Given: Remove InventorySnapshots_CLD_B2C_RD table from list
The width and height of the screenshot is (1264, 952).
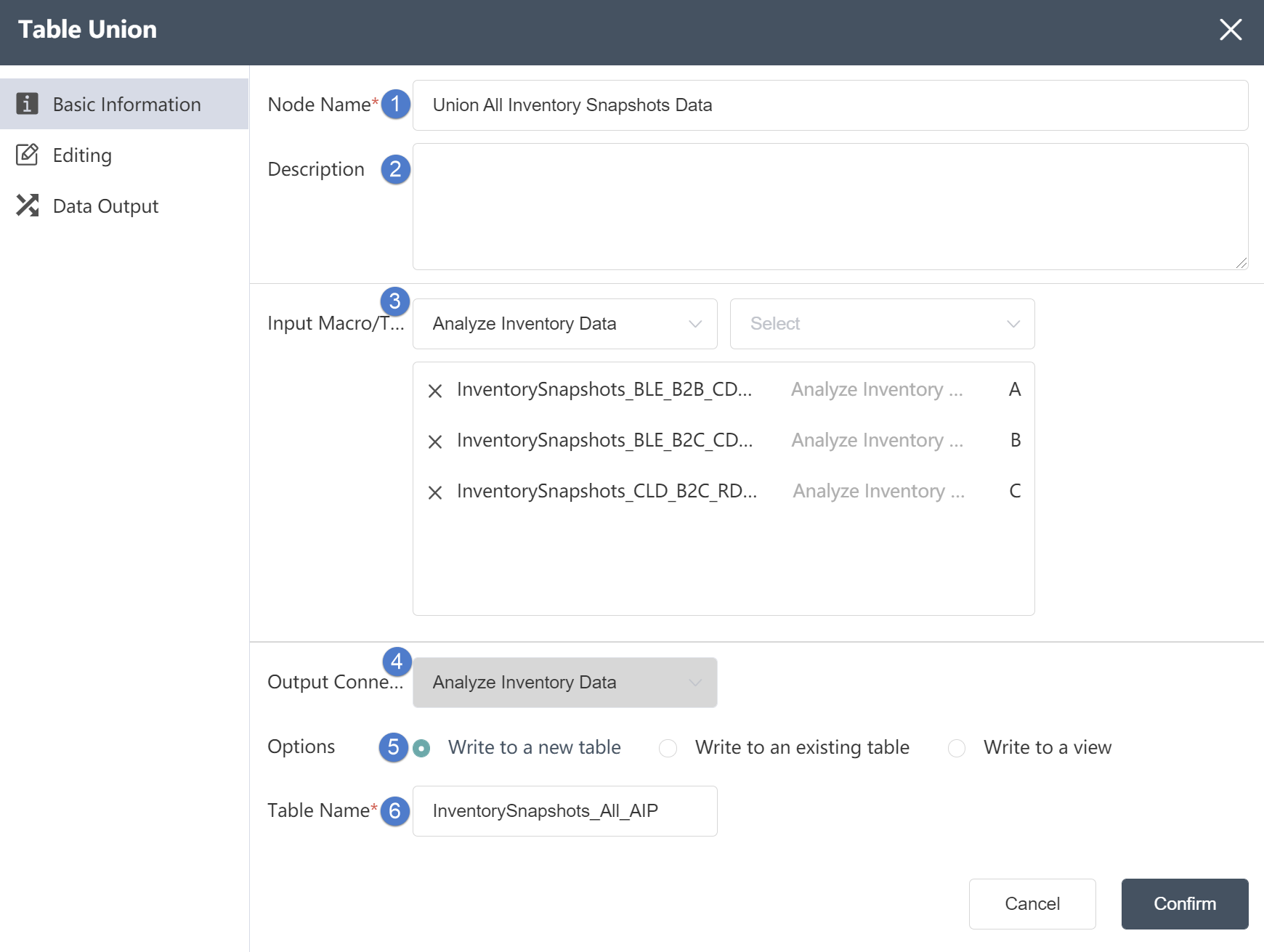Looking at the screenshot, I should point(435,492).
